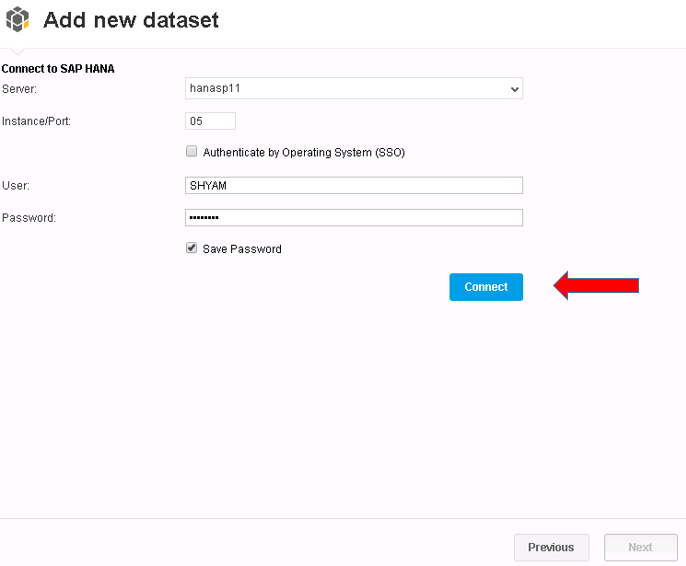Click the Add new dataset title

point(131,20)
